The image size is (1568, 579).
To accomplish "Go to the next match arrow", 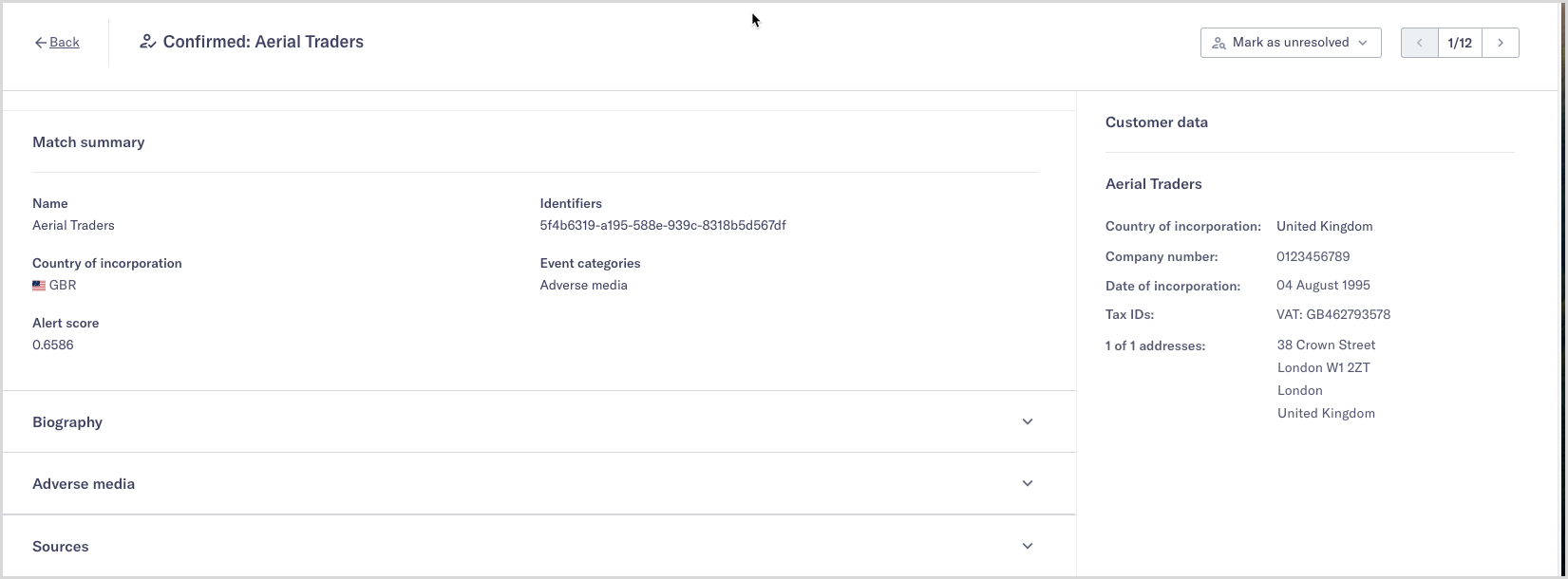I will coord(1501,43).
